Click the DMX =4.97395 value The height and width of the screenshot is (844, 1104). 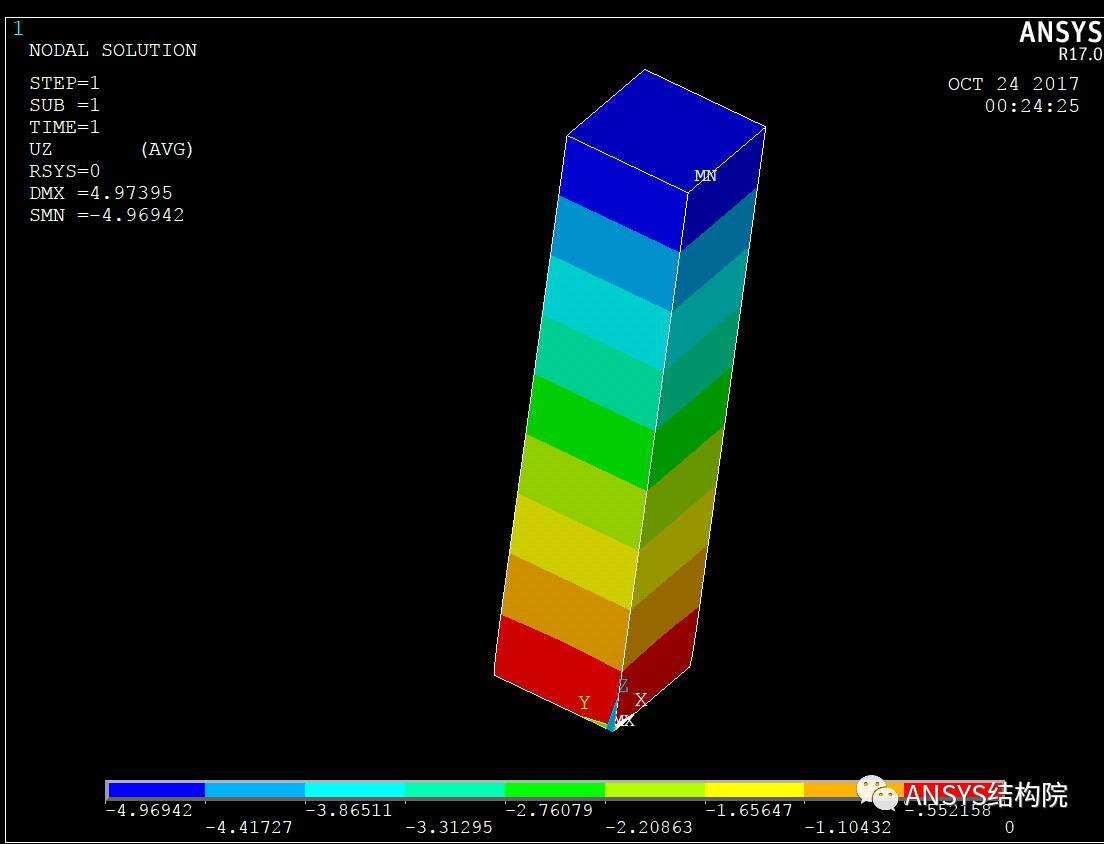click(101, 193)
